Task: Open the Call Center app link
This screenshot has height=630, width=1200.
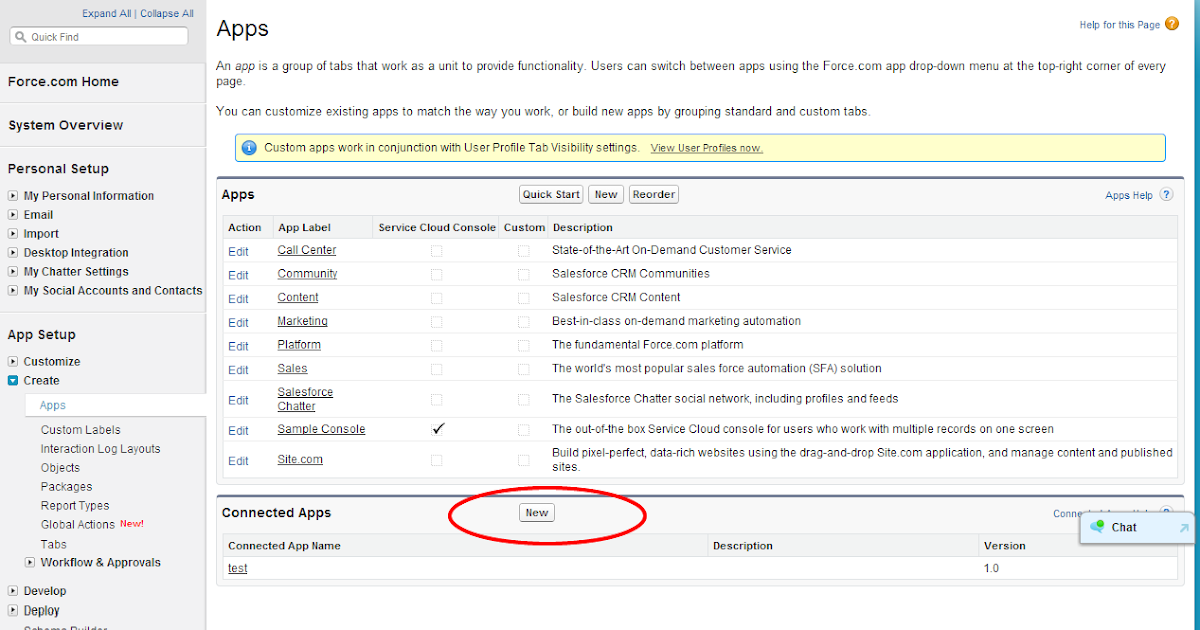Action: [x=307, y=250]
